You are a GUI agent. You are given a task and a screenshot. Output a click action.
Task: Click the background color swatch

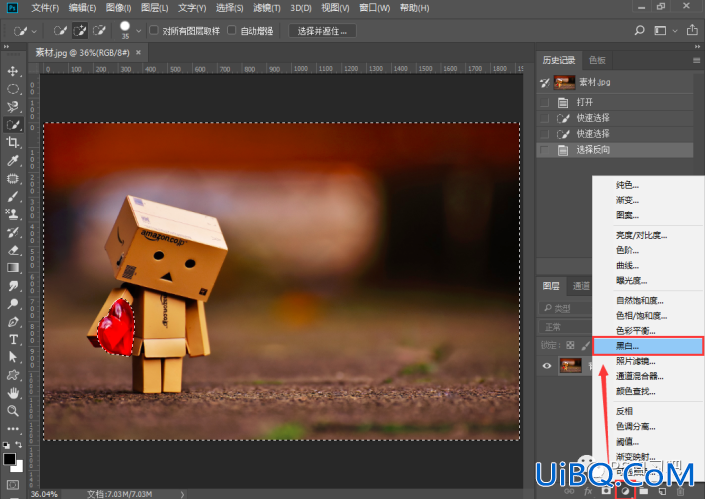(x=18, y=468)
